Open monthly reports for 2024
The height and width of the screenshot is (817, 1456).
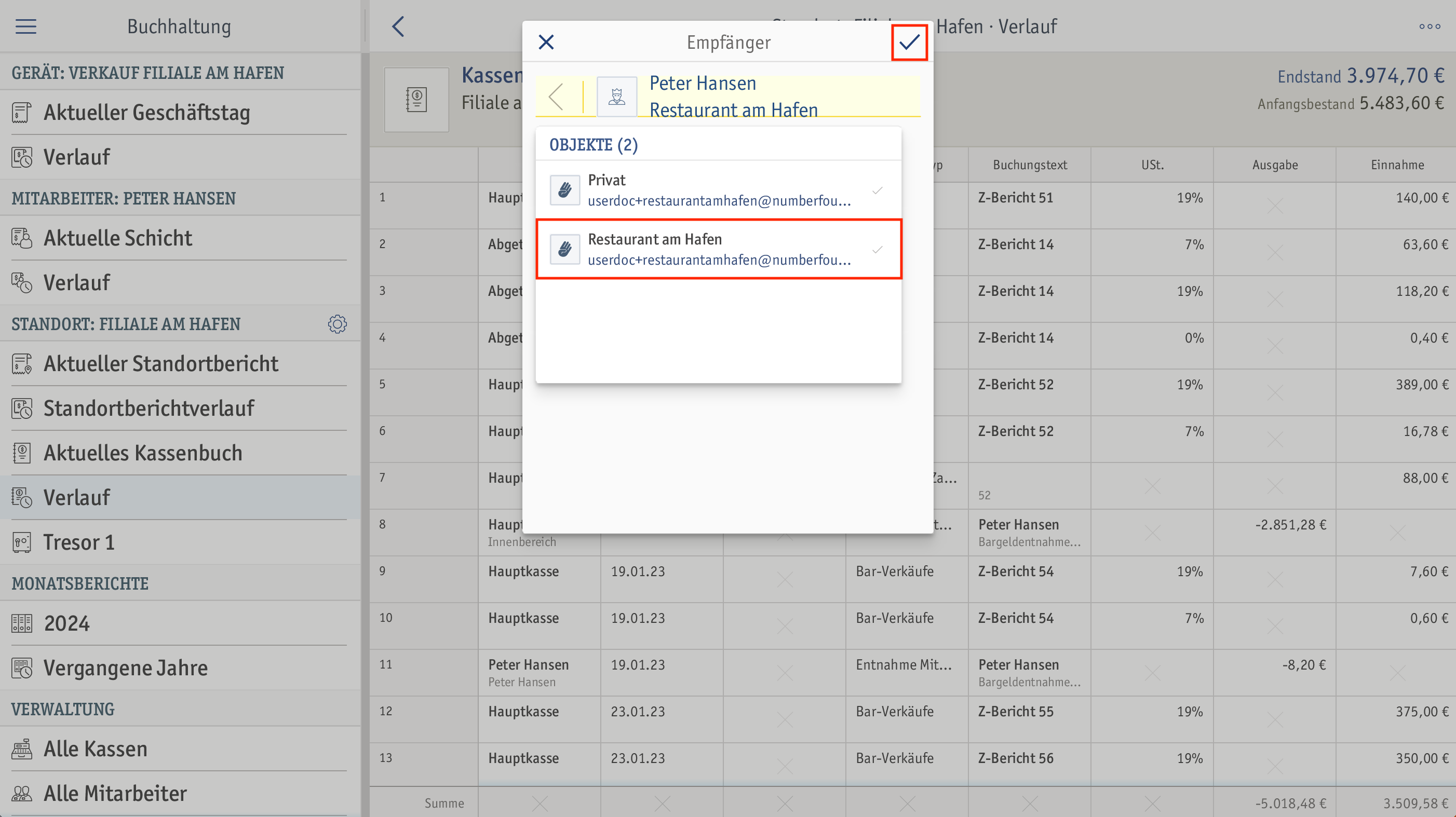pos(180,624)
